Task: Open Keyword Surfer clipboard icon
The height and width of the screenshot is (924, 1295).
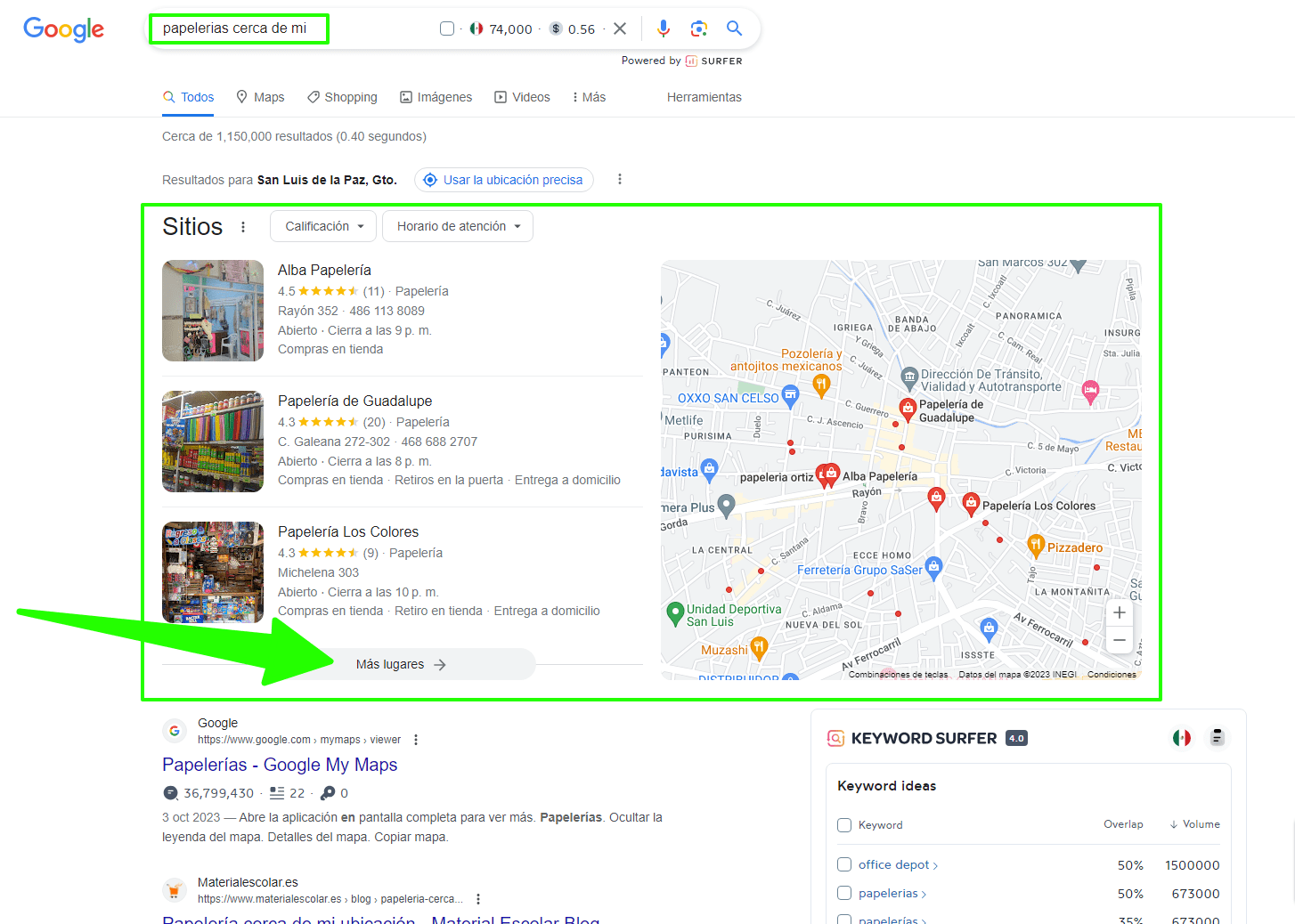Action: (x=1217, y=737)
